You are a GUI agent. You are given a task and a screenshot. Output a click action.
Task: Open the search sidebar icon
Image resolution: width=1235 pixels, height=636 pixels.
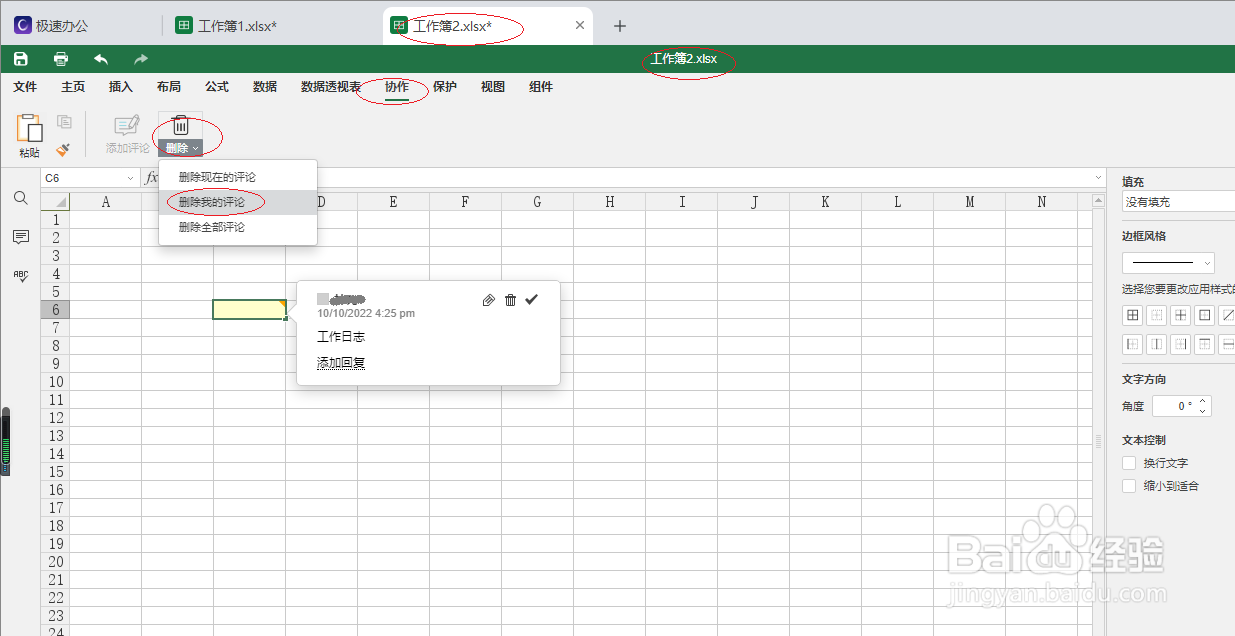20,198
